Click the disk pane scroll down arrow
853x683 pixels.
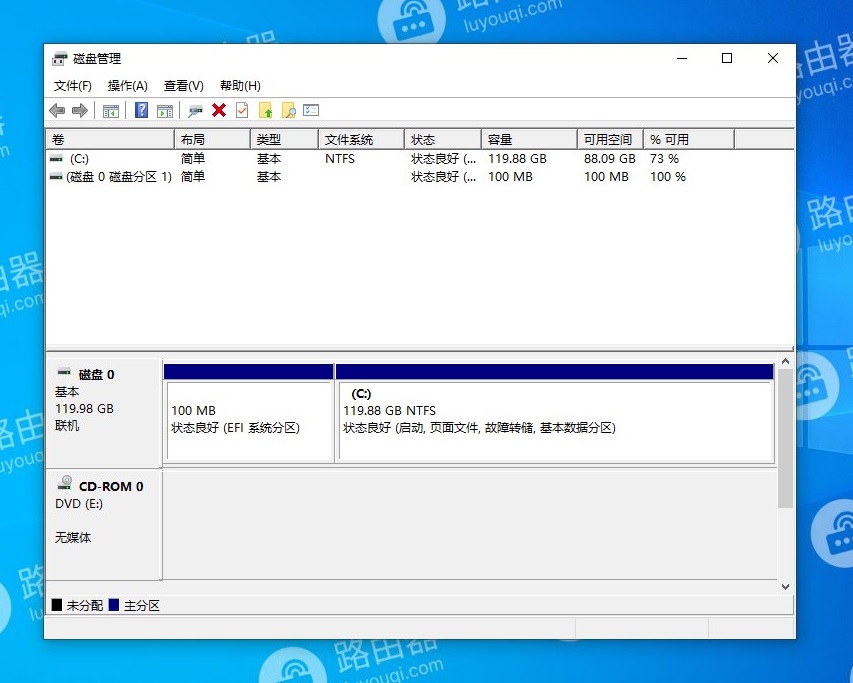click(x=785, y=587)
